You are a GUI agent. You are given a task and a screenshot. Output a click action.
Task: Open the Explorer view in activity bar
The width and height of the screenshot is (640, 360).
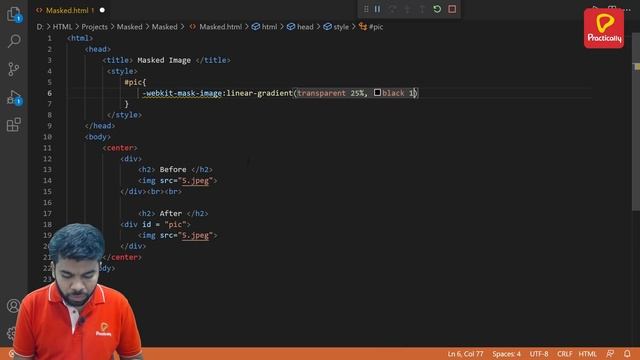[x=14, y=14]
